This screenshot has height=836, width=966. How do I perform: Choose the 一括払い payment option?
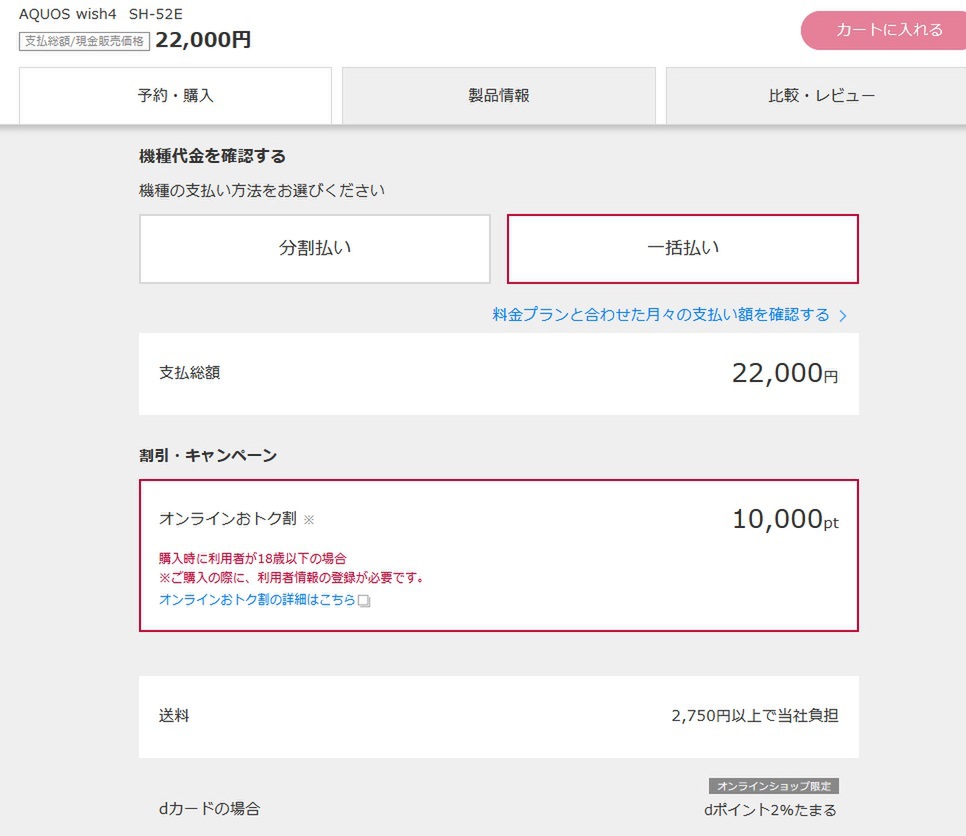[x=683, y=249]
